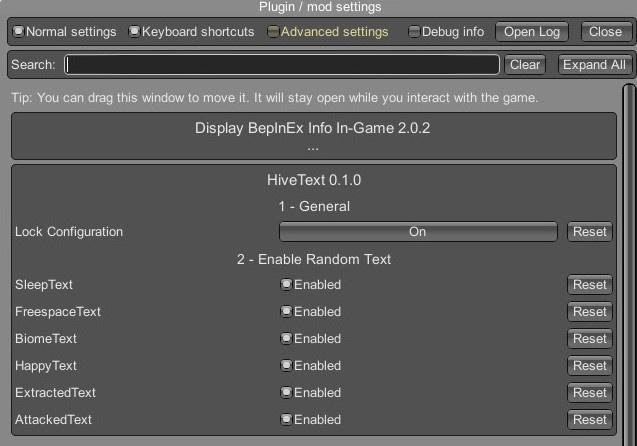Reset the AttackedText setting
Image resolution: width=637 pixels, height=446 pixels.
[x=589, y=420]
